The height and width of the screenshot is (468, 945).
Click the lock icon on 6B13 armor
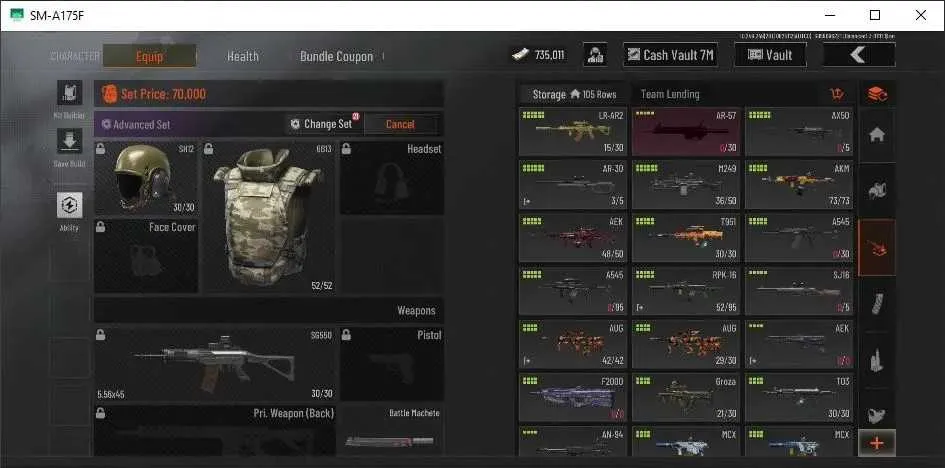pos(208,149)
